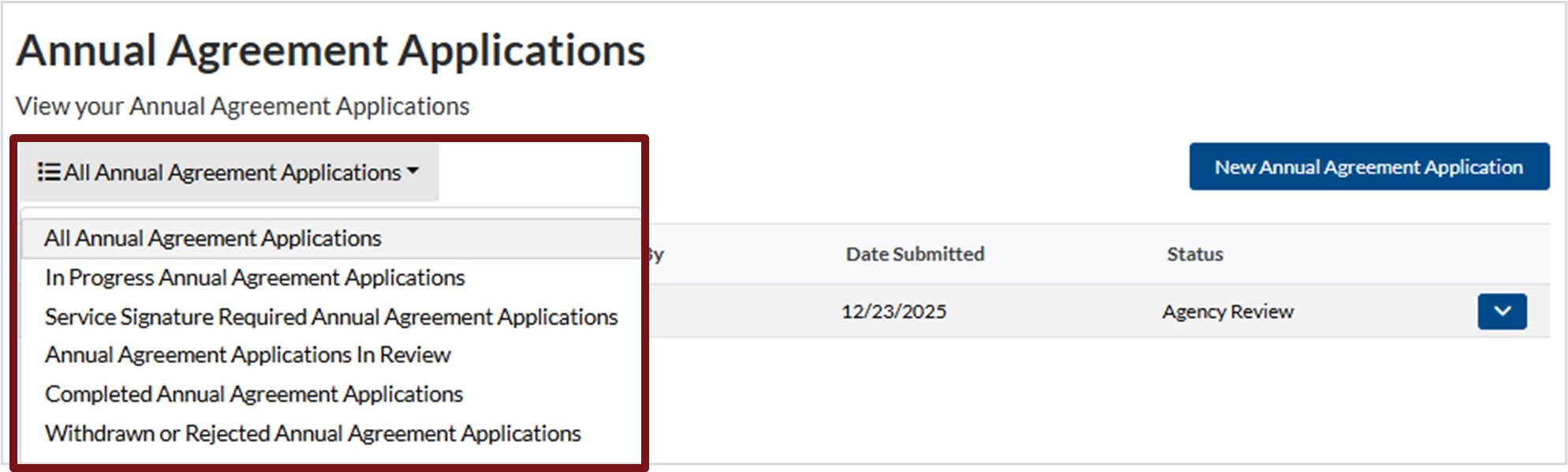Image resolution: width=1568 pixels, height=472 pixels.
Task: Click the Annual Agreement Applications page heading
Action: tap(330, 51)
